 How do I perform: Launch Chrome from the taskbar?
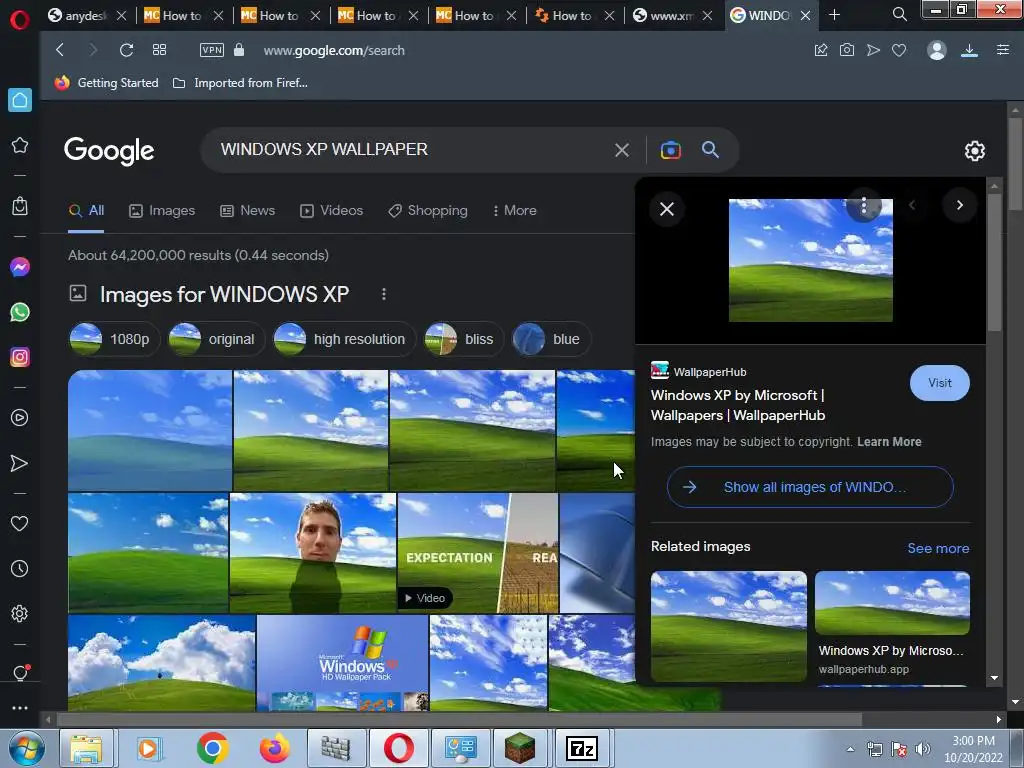coord(212,748)
